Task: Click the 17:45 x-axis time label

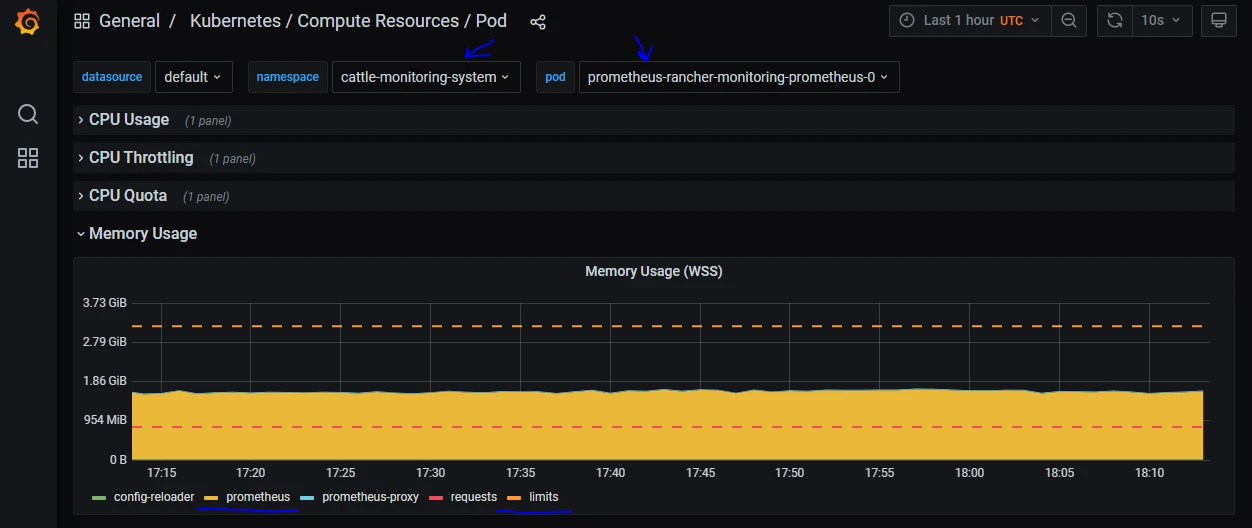Action: click(700, 473)
